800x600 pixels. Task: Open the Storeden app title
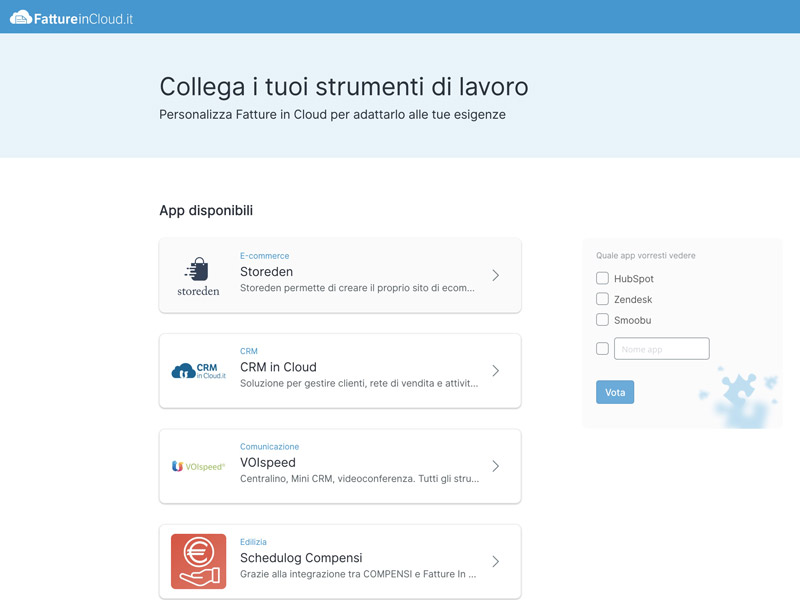point(266,271)
